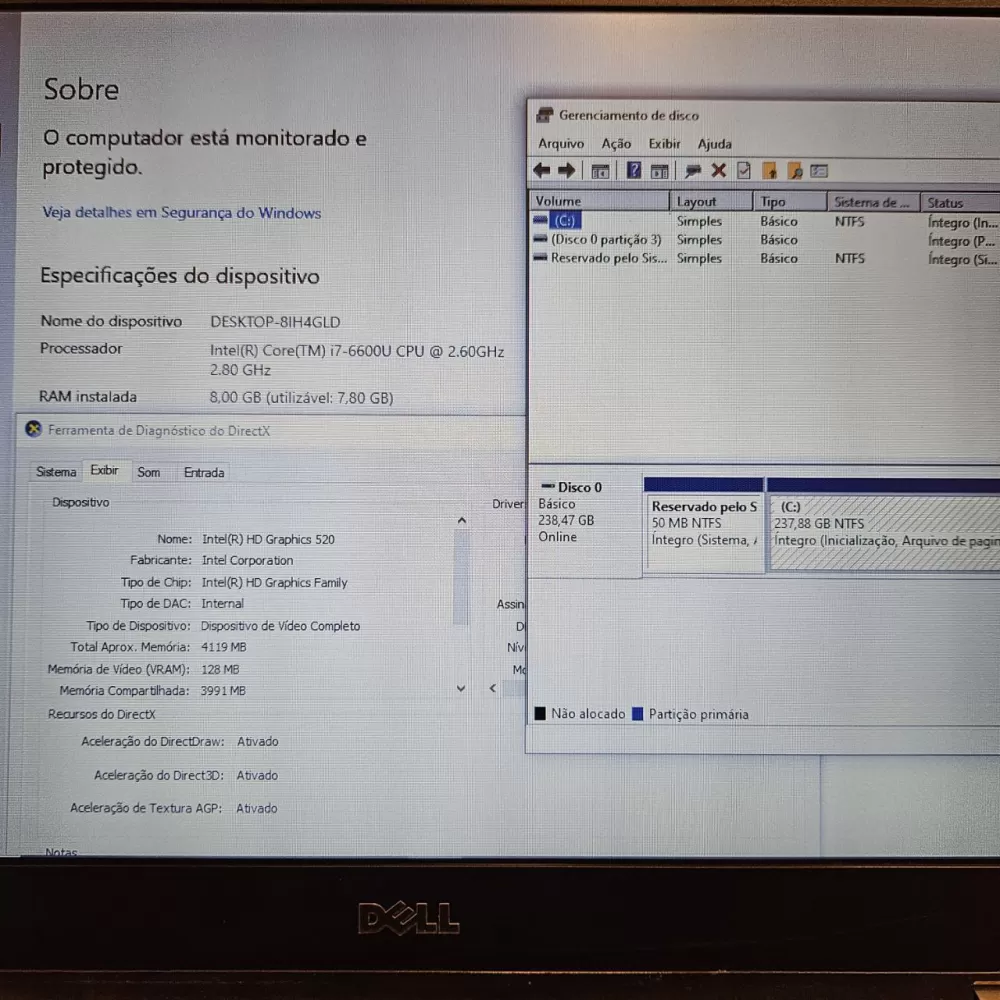Viewport: 1000px width, 1000px height.
Task: Sort by the Layout column header
Action: (711, 202)
